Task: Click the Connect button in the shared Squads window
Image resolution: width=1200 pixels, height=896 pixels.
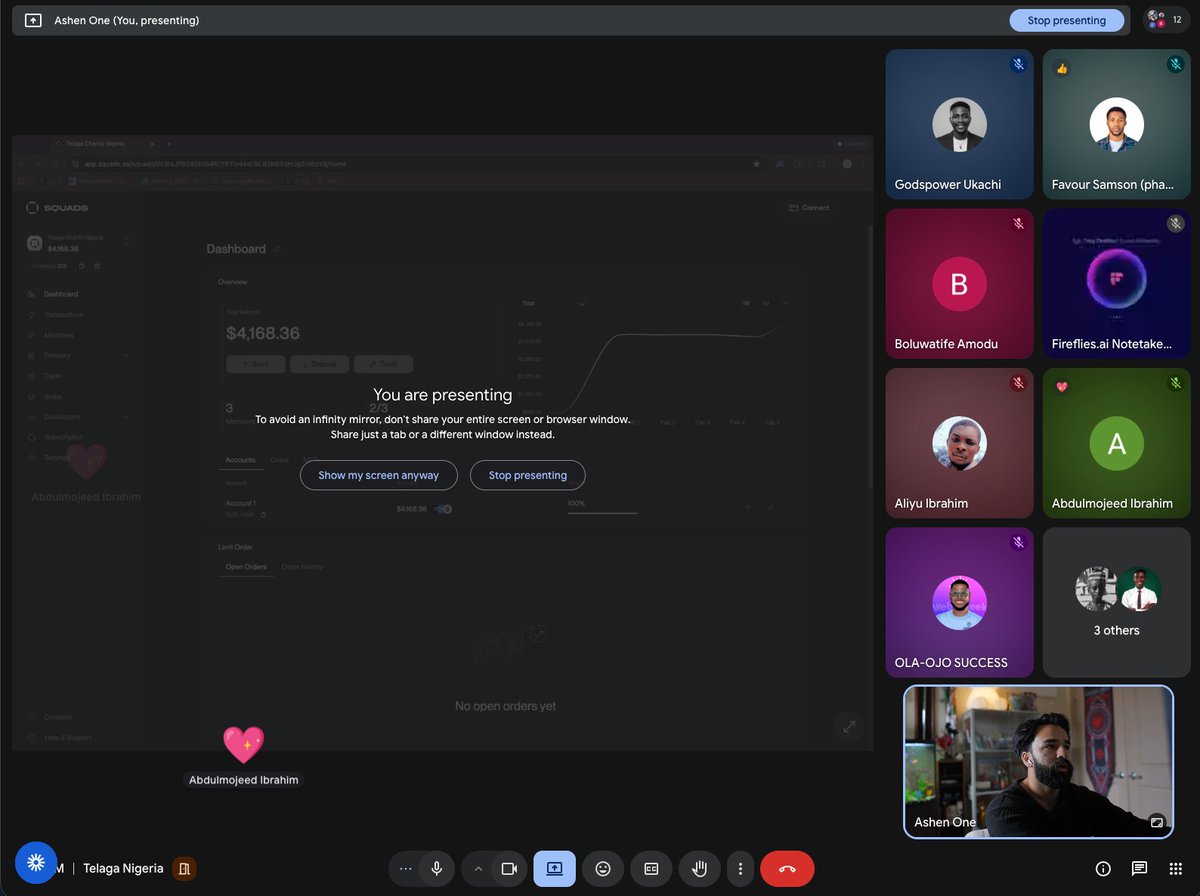Action: point(809,208)
